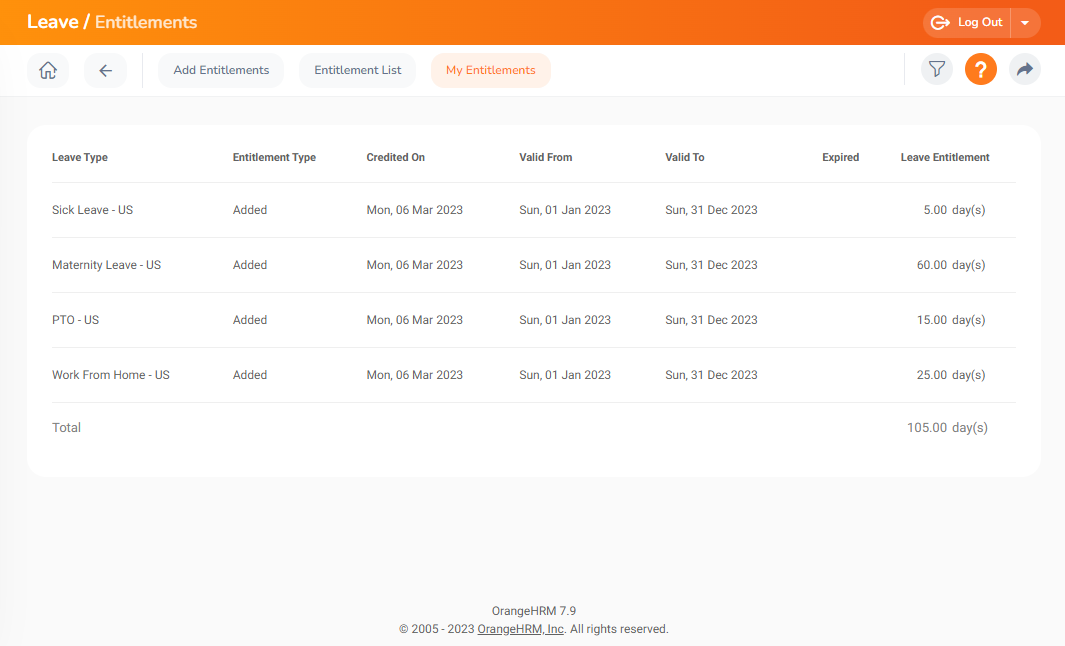Click Valid From date for Work From Home
Screen dimensions: 1065x646
[565, 375]
